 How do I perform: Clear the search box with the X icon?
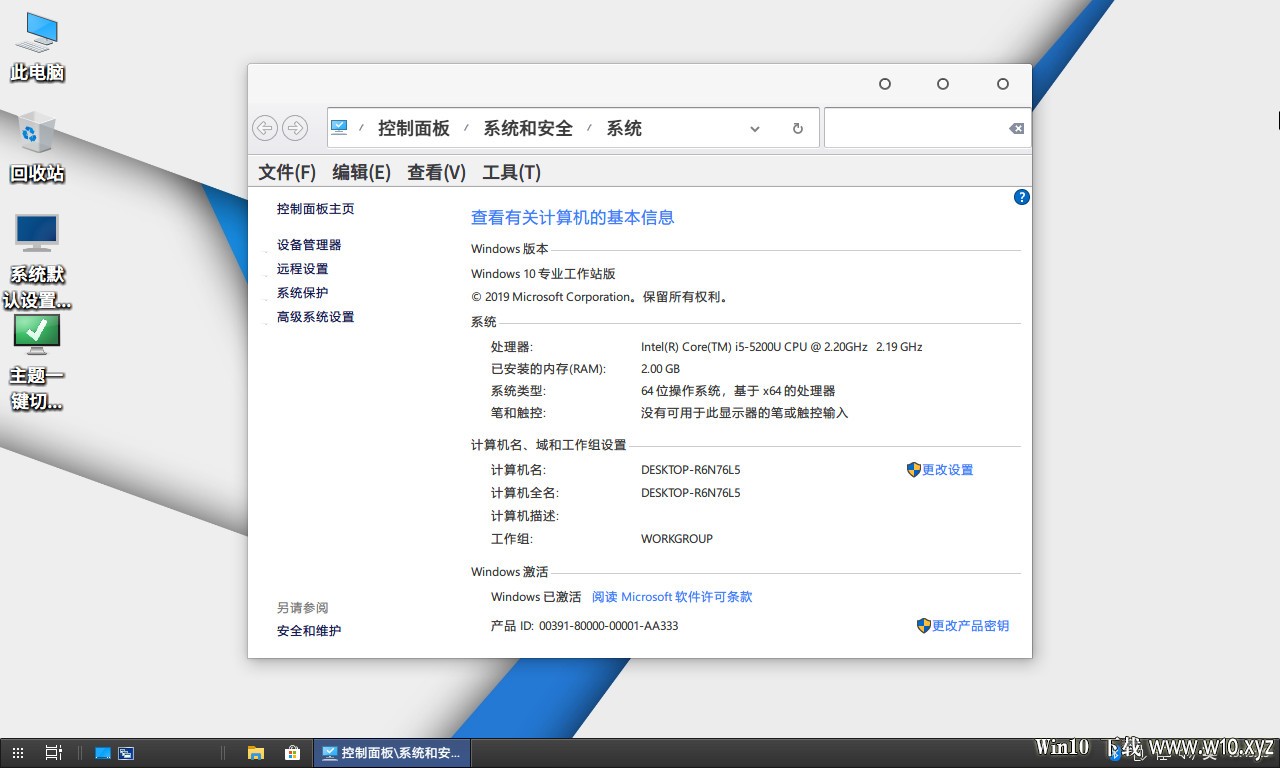click(x=1016, y=128)
